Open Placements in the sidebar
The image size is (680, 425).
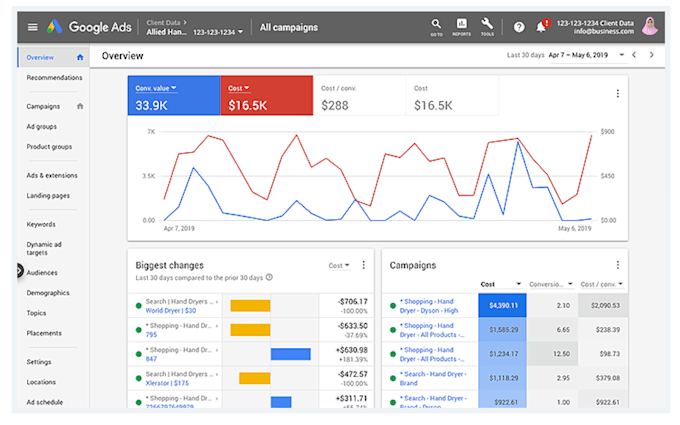pos(44,333)
